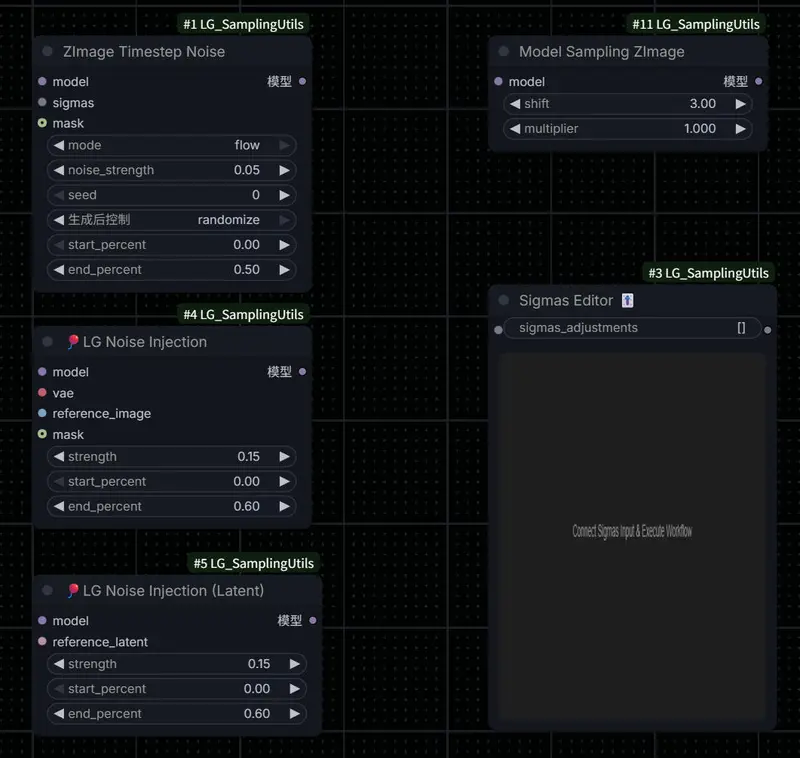Screen dimensions: 800x758
Task: Collapse the ZImage Timestep Noise node
Action: 45,51
